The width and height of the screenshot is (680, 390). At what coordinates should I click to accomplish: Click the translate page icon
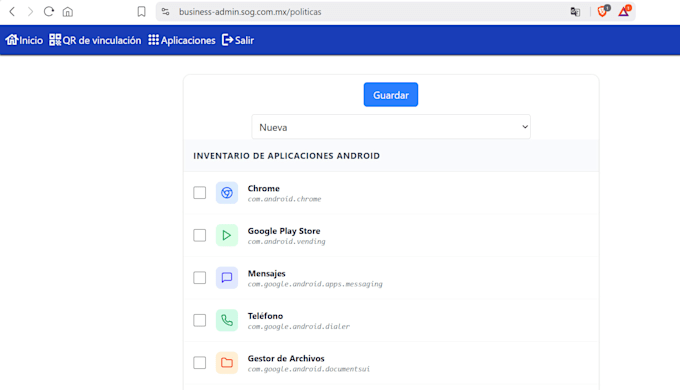point(575,12)
